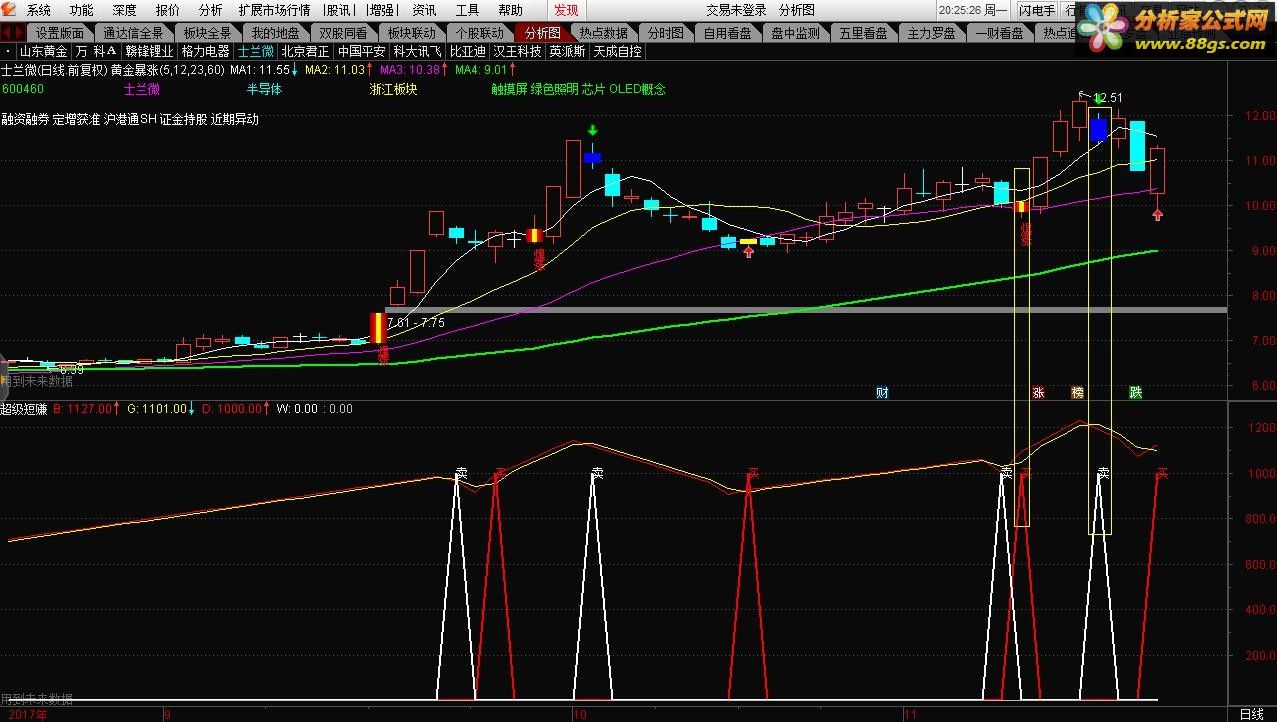Select stock tab 科大讯飞
1277x722 pixels.
tap(417, 51)
